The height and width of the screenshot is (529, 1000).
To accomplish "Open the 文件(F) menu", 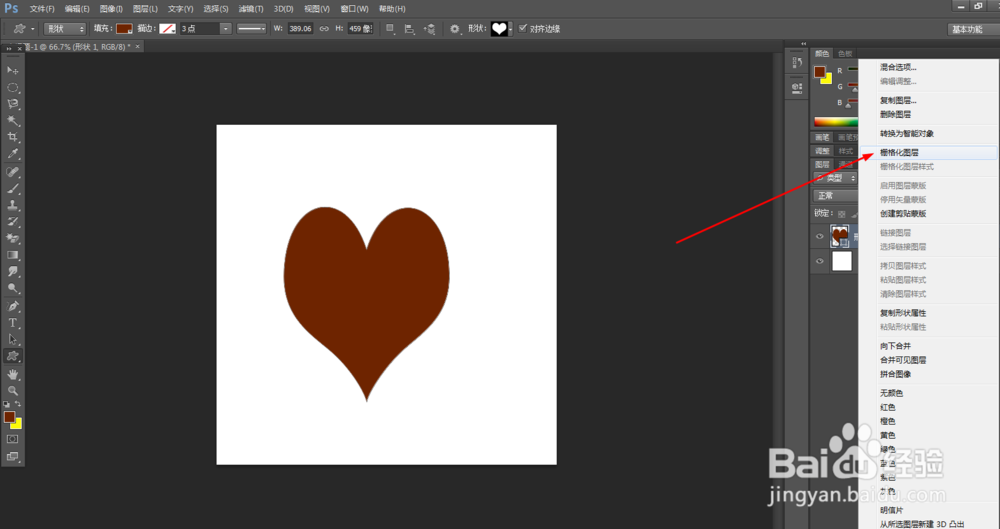I will pos(42,9).
